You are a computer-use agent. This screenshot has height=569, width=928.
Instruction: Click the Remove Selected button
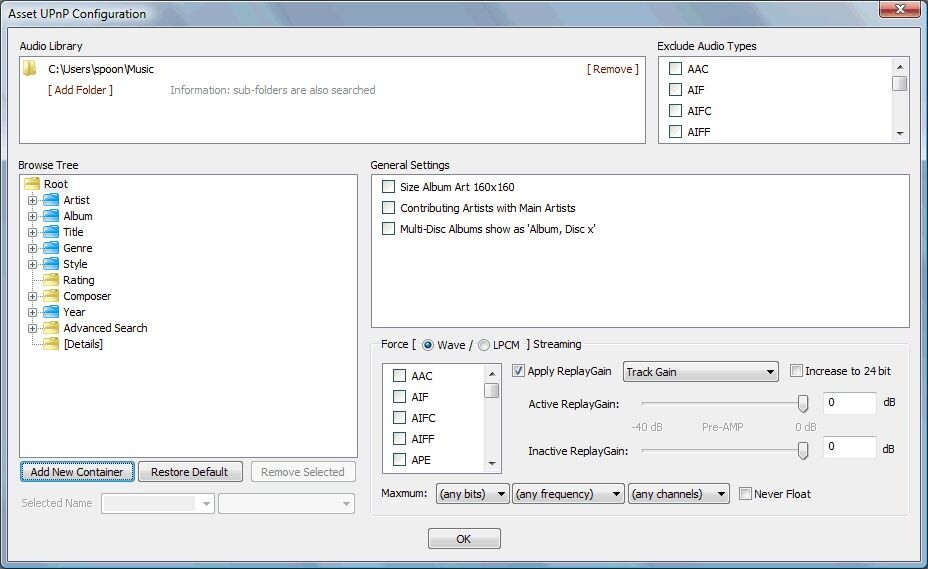pos(302,472)
